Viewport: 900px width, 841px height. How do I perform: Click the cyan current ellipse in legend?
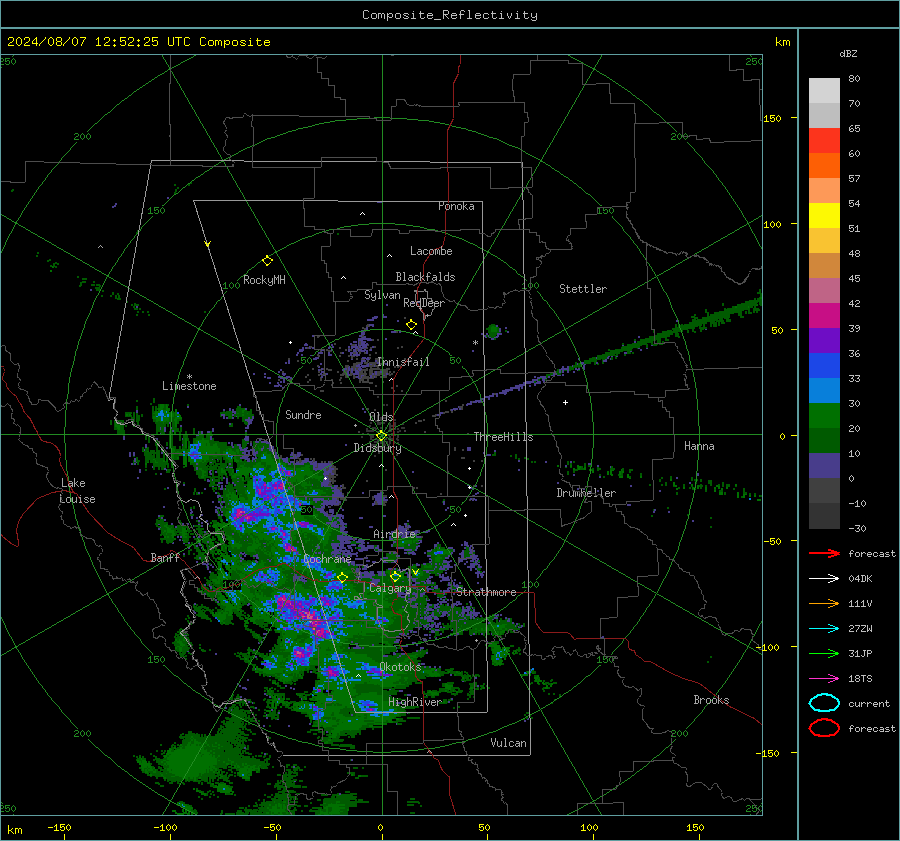[x=824, y=703]
